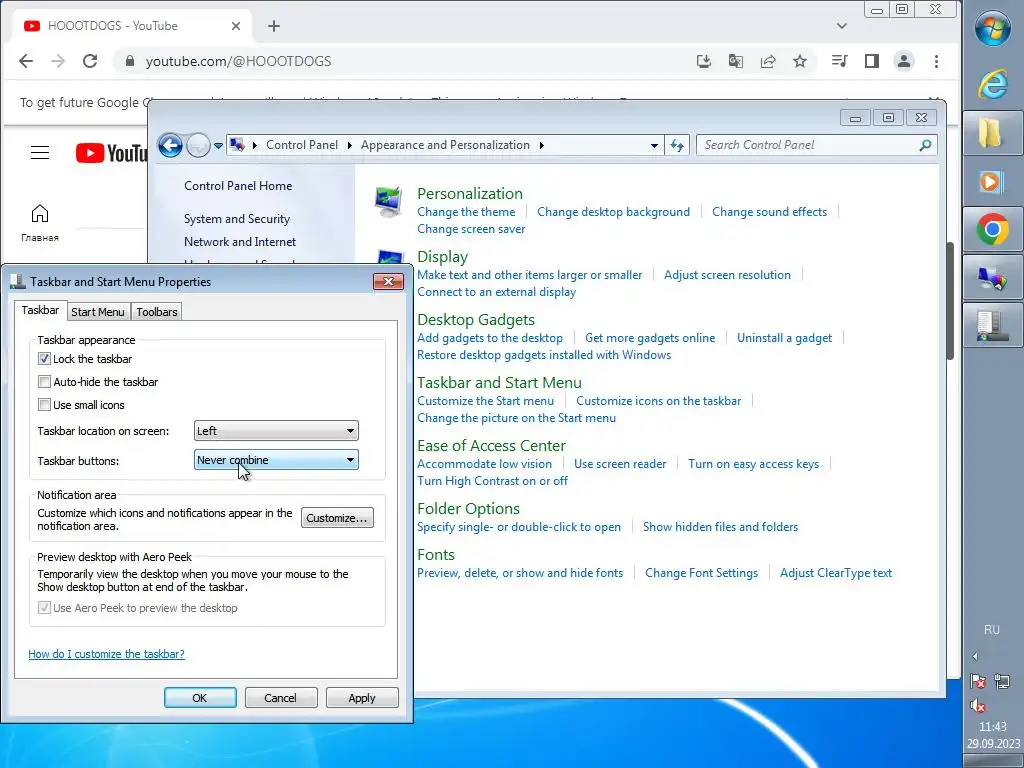This screenshot has width=1024, height=768.
Task: Click the Chrome address bar URL
Action: click(238, 61)
